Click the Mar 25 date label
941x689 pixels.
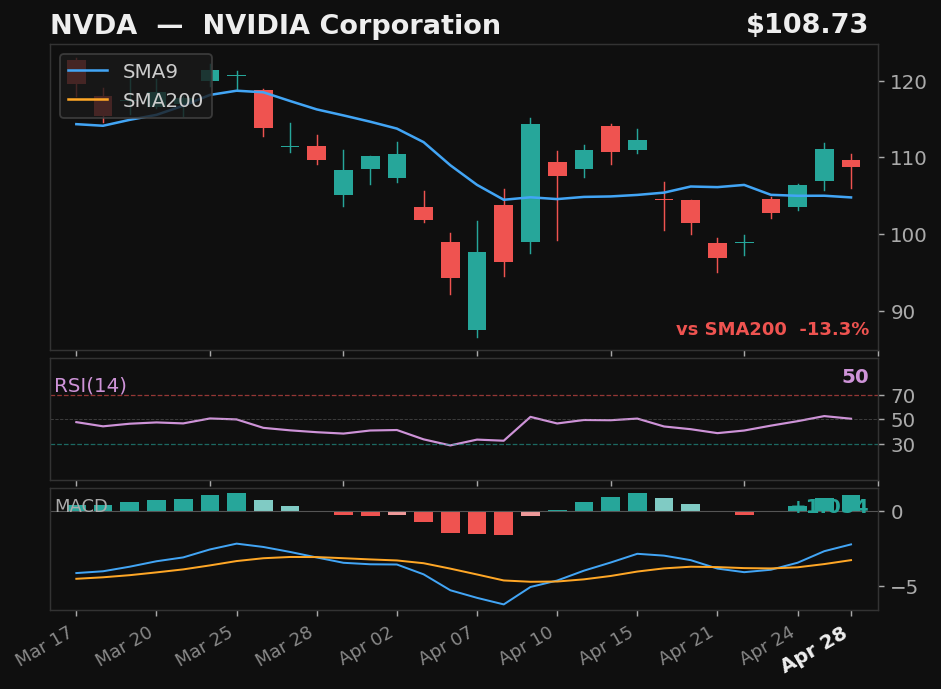pyautogui.click(x=206, y=645)
